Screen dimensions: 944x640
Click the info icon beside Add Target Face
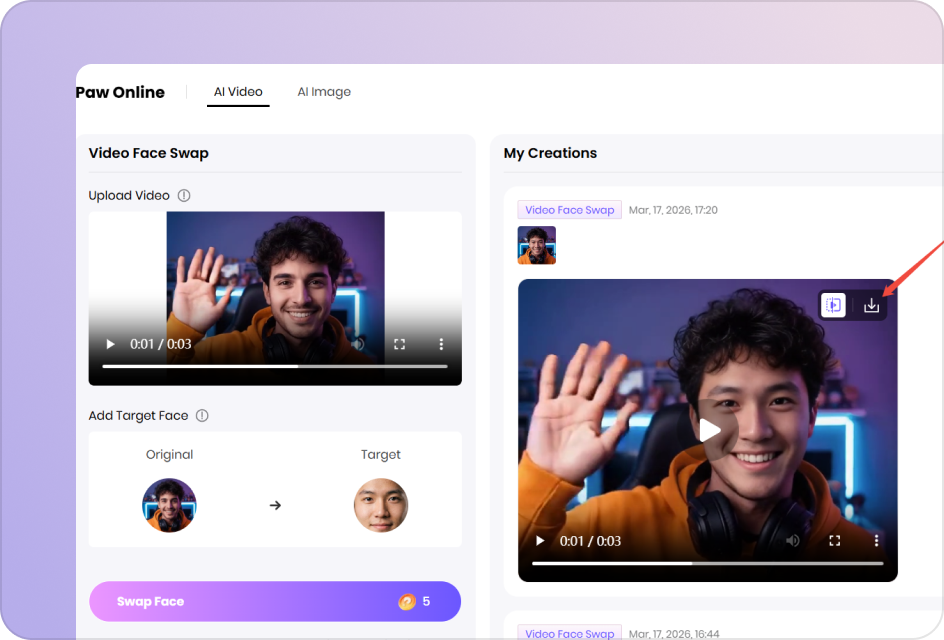[x=202, y=416]
